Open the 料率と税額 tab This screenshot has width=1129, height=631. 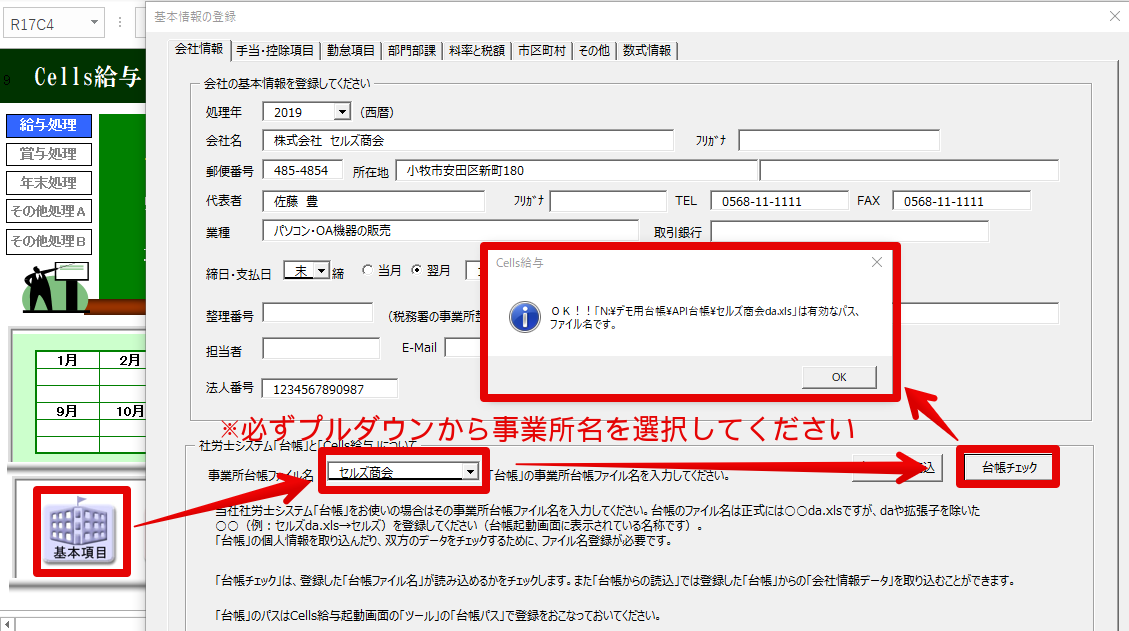[x=477, y=50]
